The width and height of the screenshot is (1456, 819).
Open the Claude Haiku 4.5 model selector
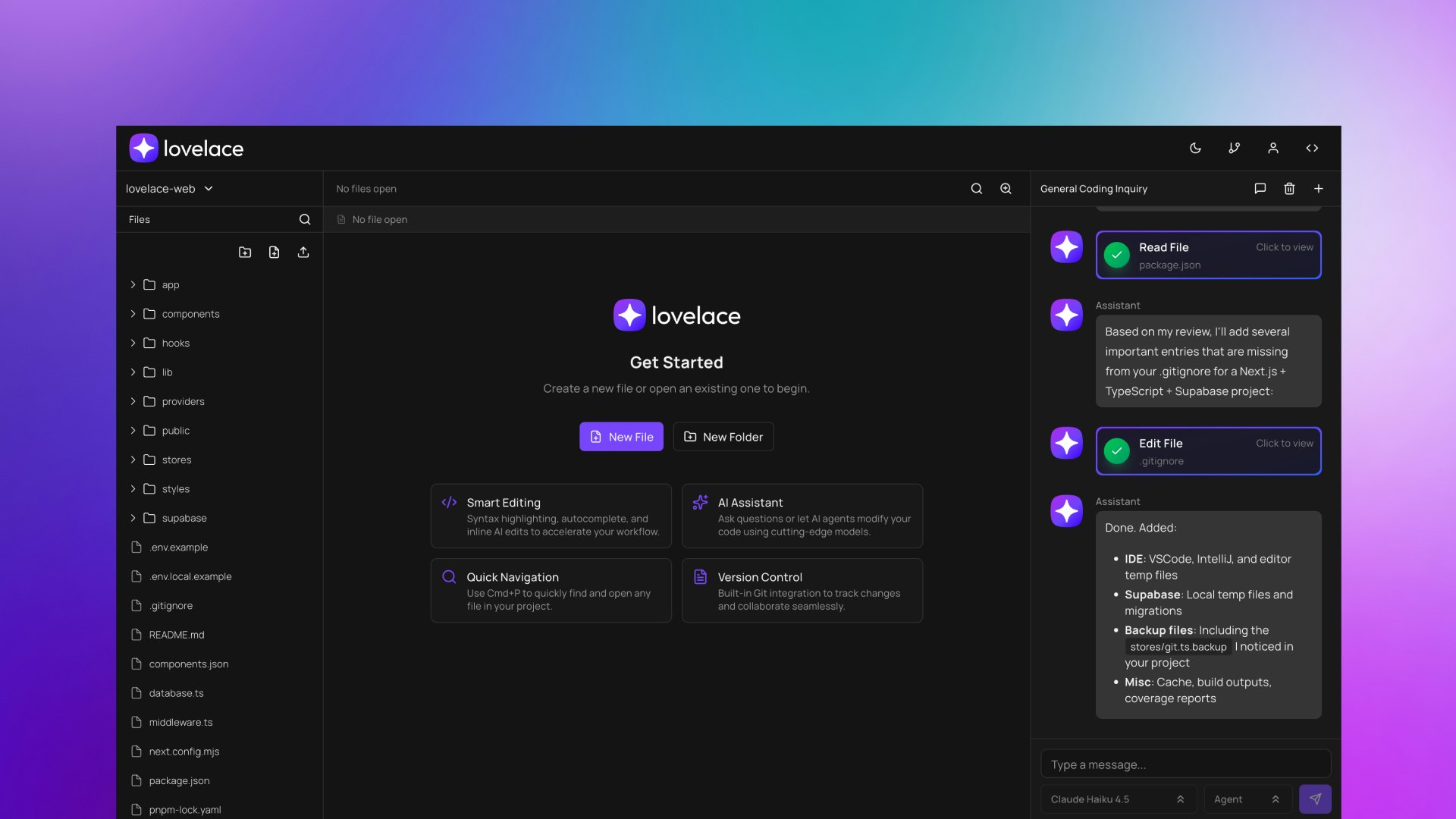coord(1118,799)
